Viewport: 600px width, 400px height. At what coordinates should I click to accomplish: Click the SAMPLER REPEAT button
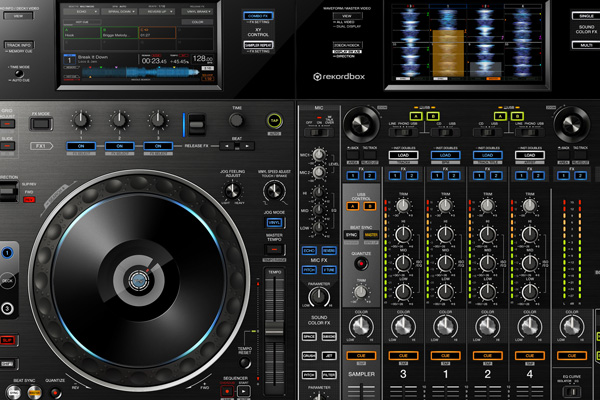(x=258, y=45)
